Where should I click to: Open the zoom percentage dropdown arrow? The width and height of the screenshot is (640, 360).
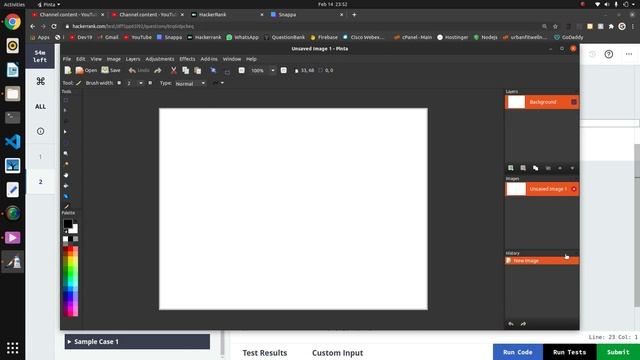(x=273, y=70)
